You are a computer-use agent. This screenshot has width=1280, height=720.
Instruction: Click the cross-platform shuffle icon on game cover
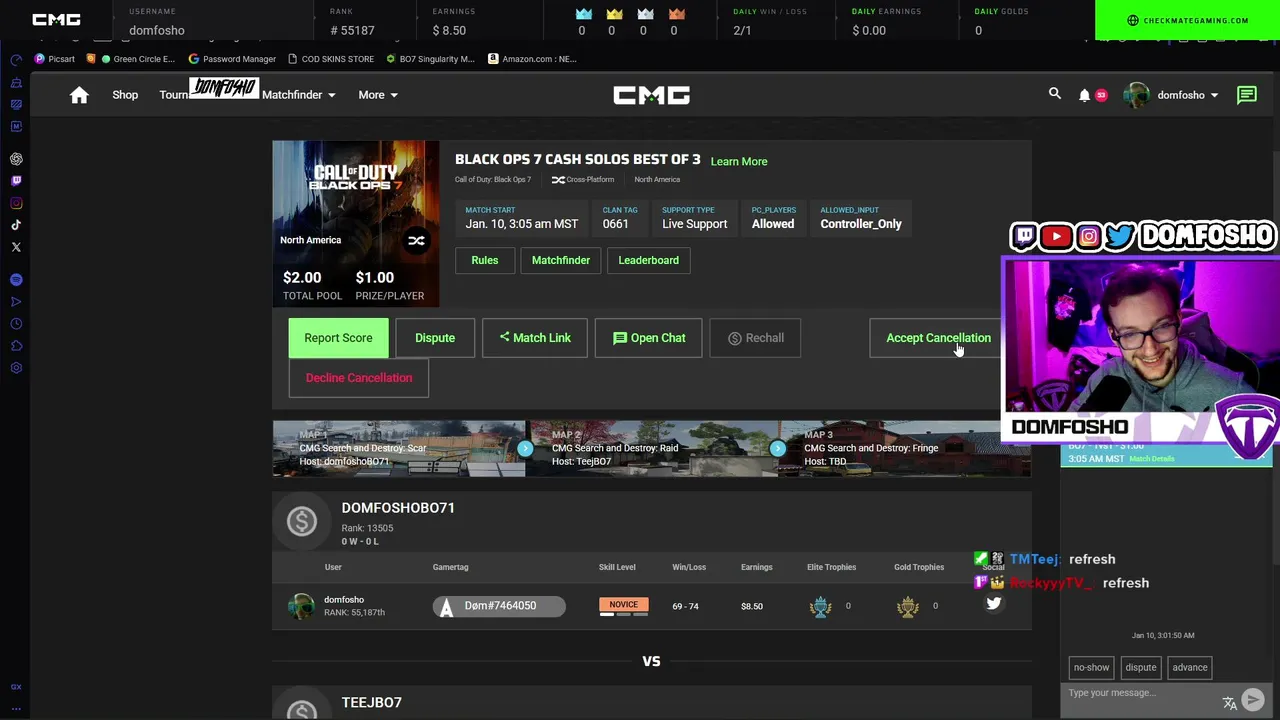(x=416, y=240)
